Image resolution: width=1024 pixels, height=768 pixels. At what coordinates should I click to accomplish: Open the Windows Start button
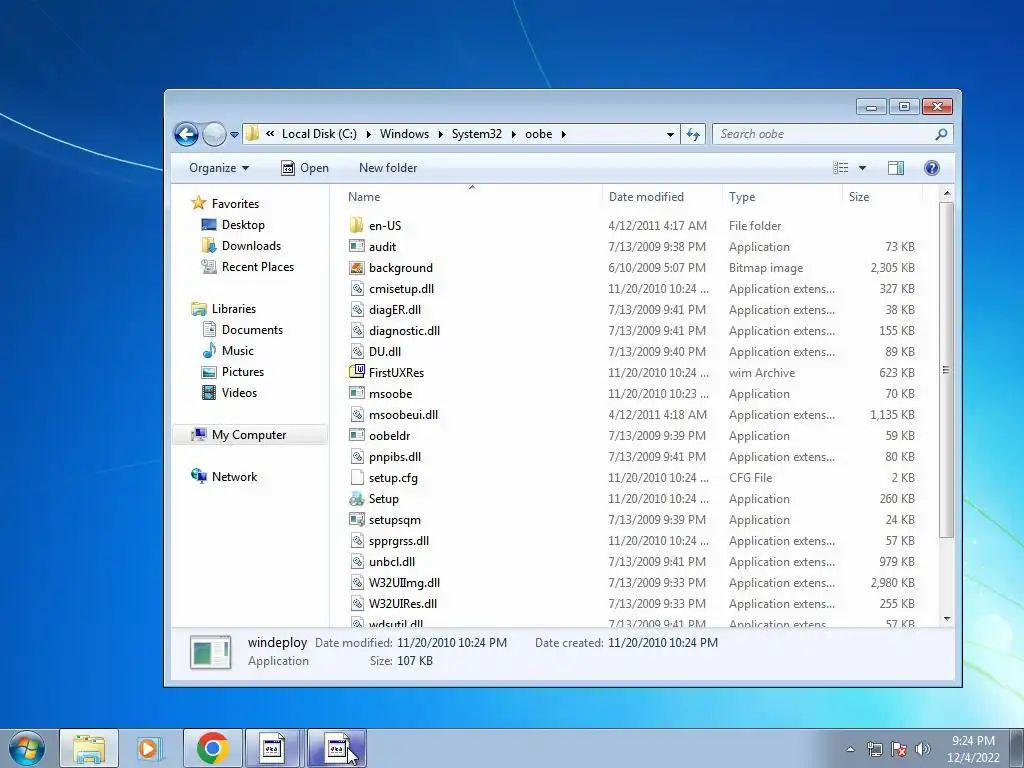tap(27, 748)
